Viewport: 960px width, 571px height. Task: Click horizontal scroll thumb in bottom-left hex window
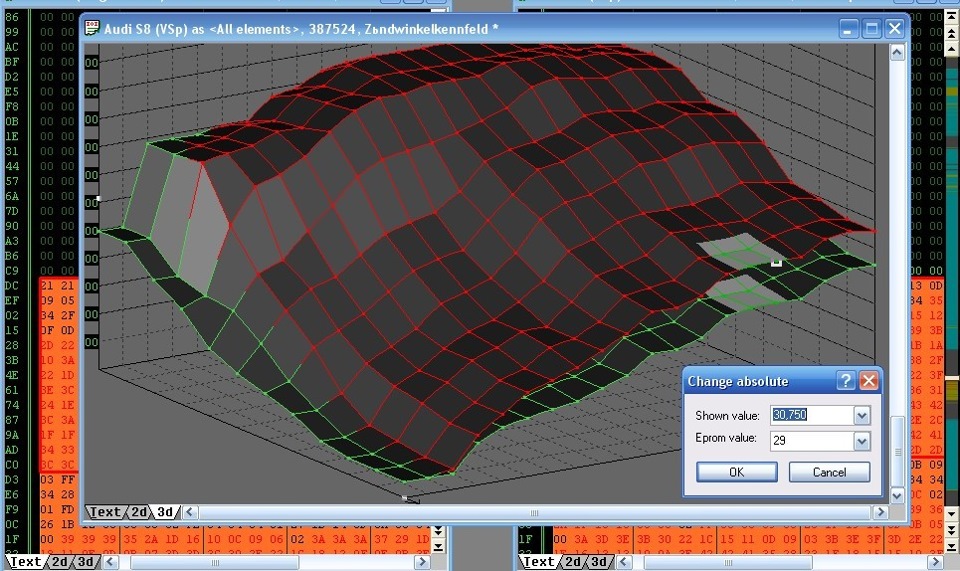click(214, 562)
